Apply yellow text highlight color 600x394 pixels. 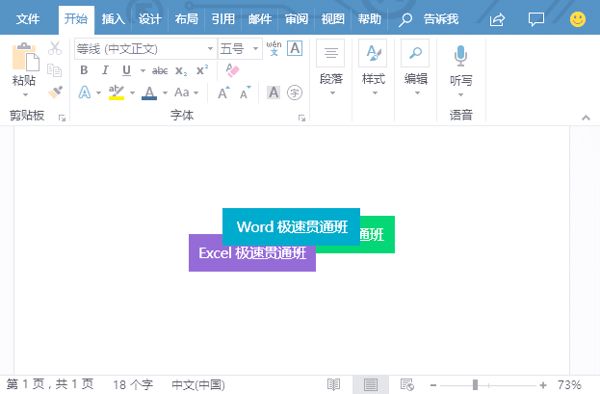[x=116, y=93]
